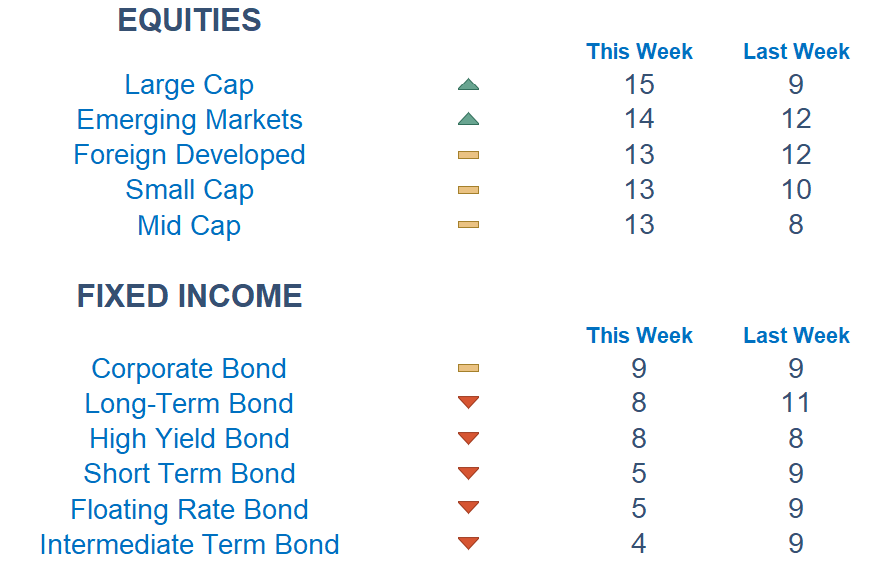Image resolution: width=876 pixels, height=562 pixels.
Task: Click the red down arrow beside Short Term Bond
Action: point(468,473)
